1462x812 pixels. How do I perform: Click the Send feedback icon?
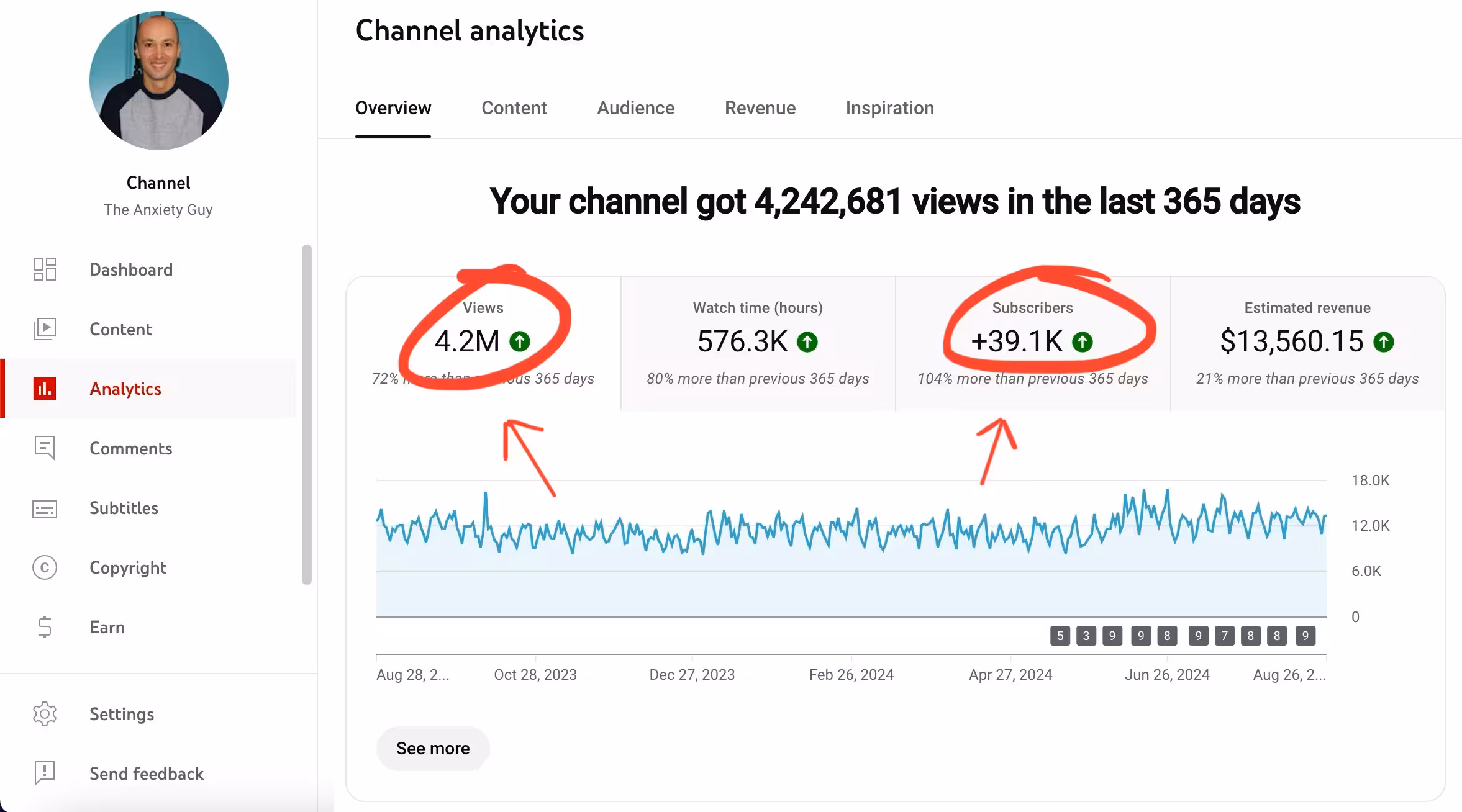[45, 774]
